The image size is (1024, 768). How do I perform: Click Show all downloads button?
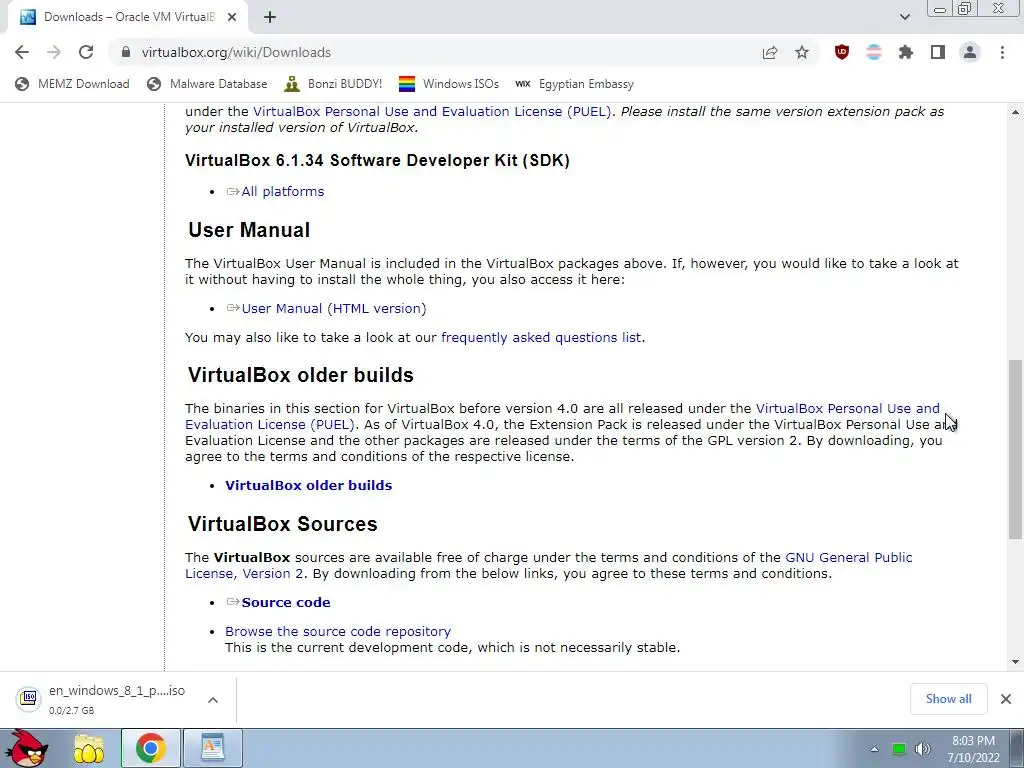pyautogui.click(x=948, y=699)
